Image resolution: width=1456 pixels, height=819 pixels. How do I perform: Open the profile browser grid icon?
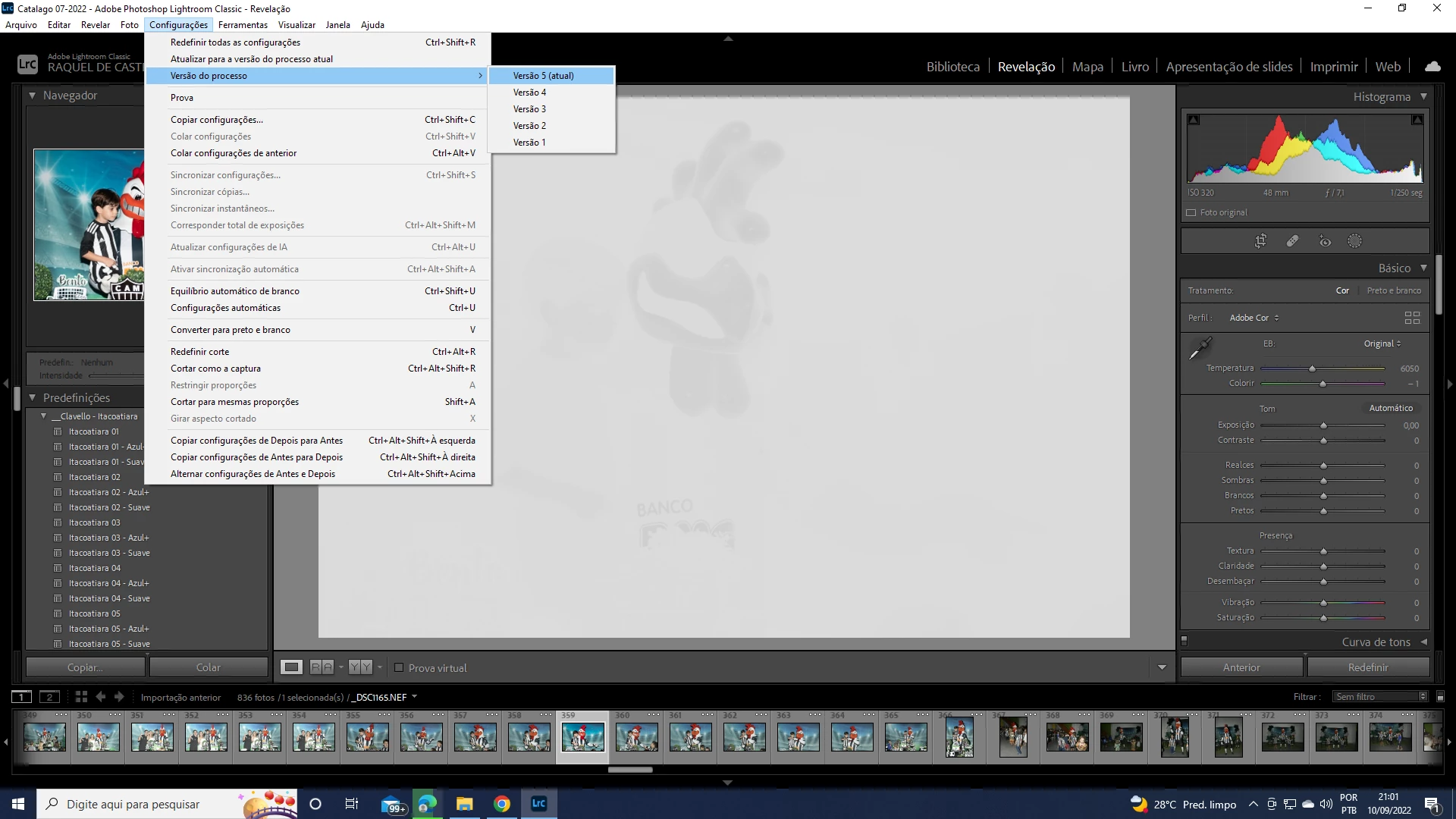pos(1412,318)
